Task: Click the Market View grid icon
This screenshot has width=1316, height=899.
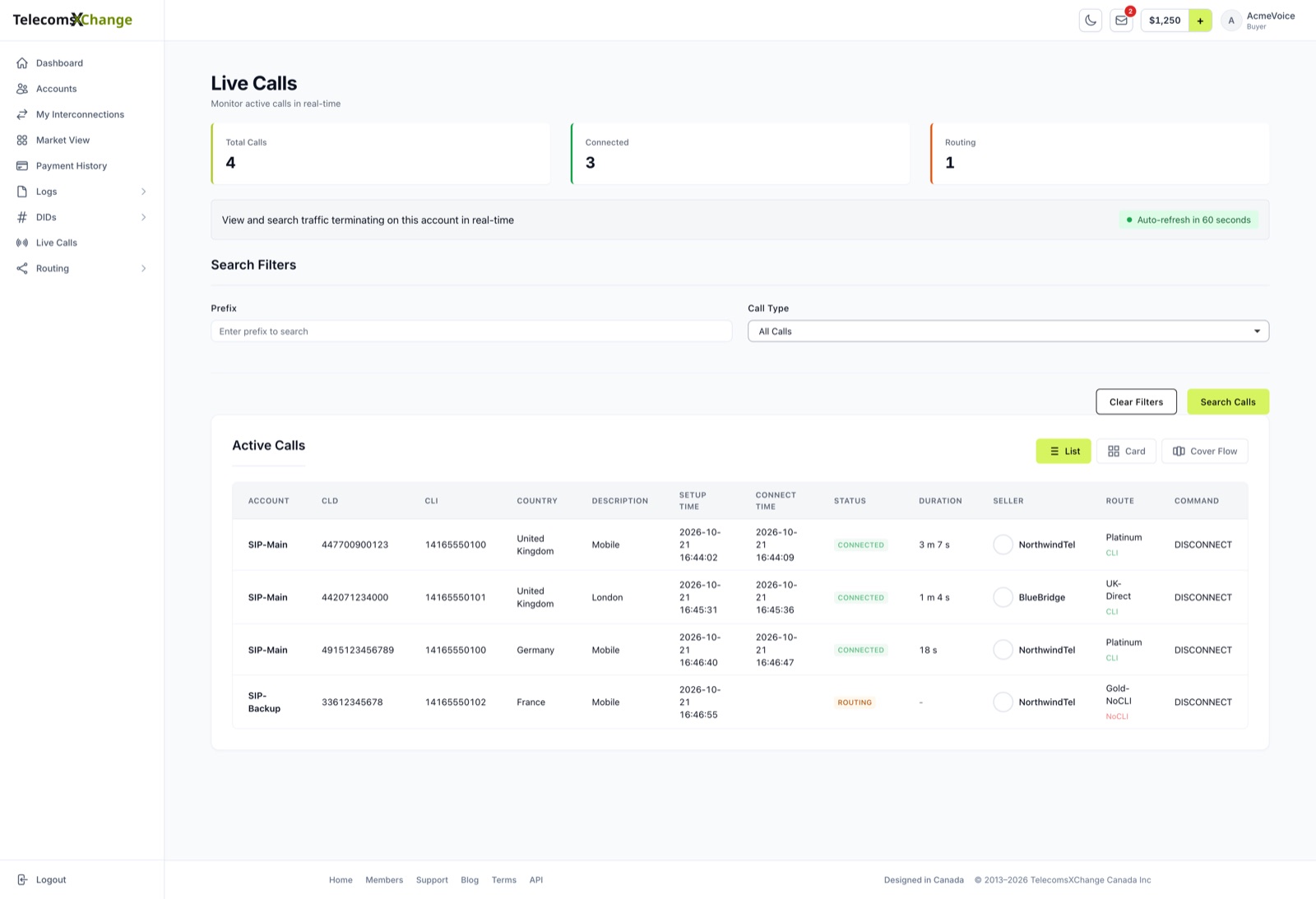Action: (22, 140)
